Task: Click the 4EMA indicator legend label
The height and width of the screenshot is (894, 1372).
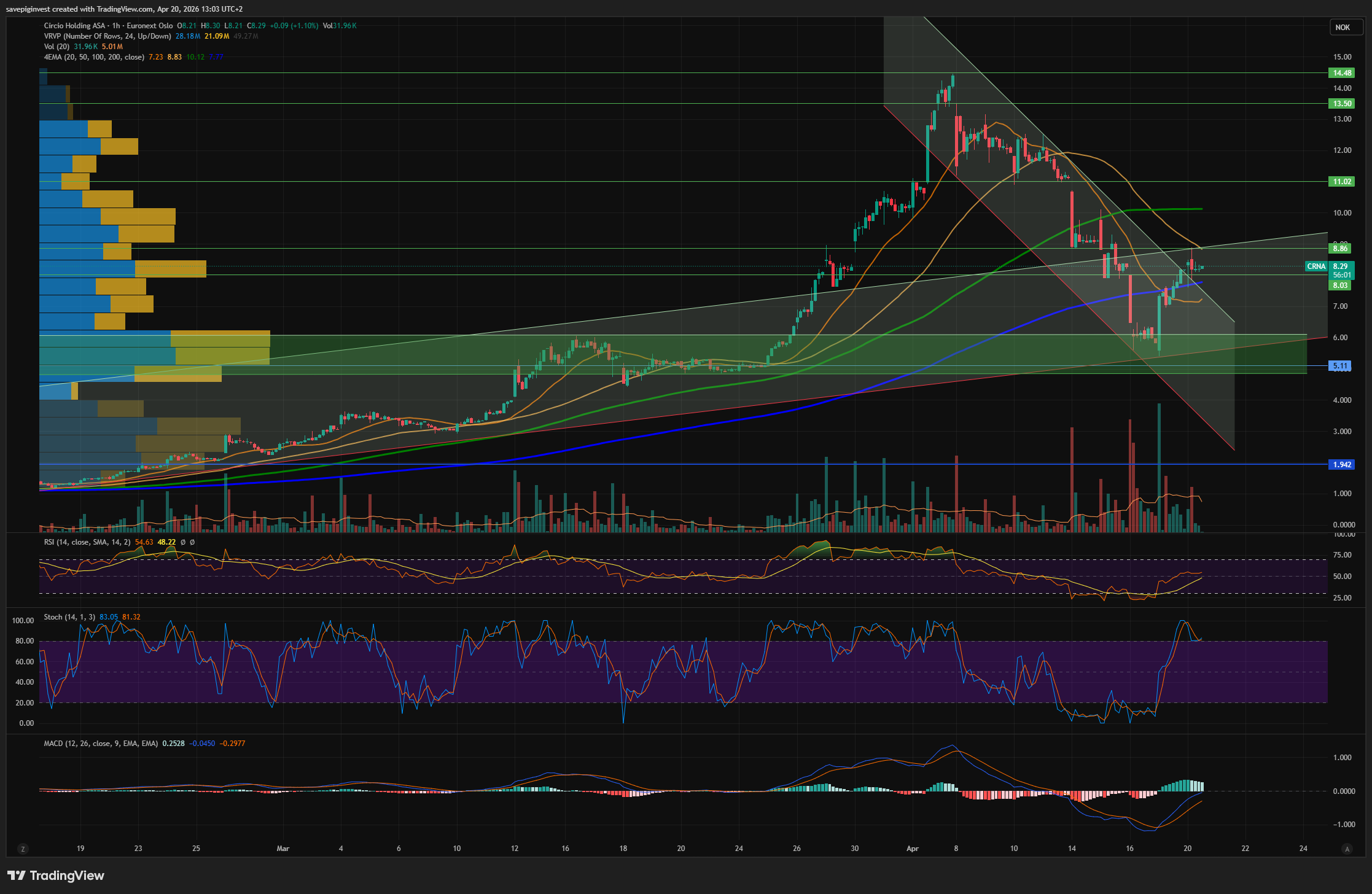Action: pyautogui.click(x=93, y=57)
